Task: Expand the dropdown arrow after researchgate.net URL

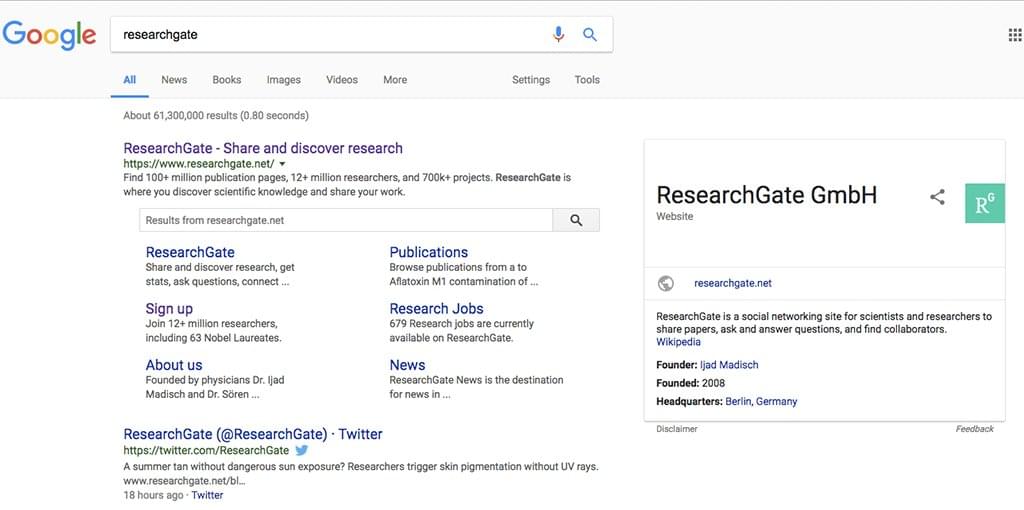Action: (x=282, y=164)
